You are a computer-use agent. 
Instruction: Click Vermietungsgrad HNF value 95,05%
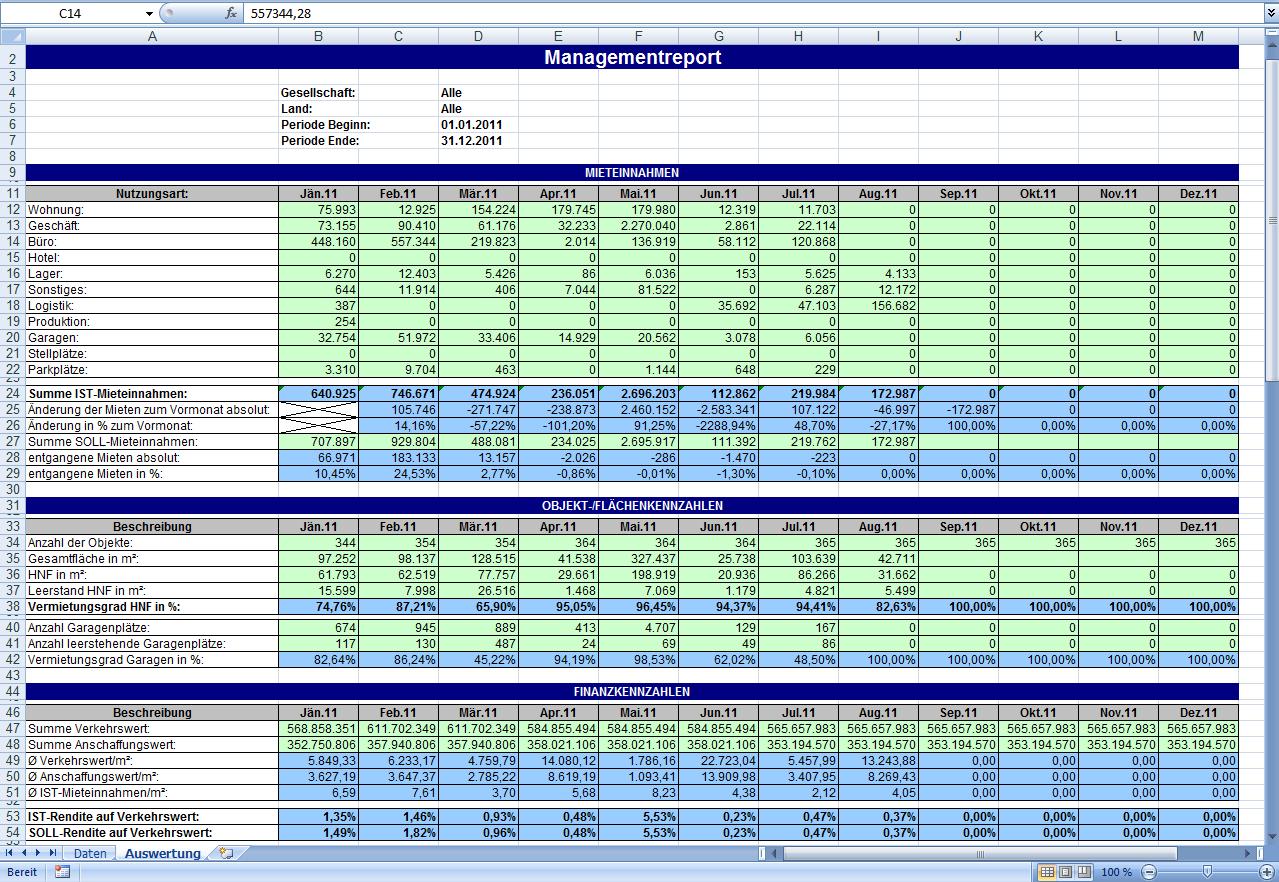pos(558,607)
